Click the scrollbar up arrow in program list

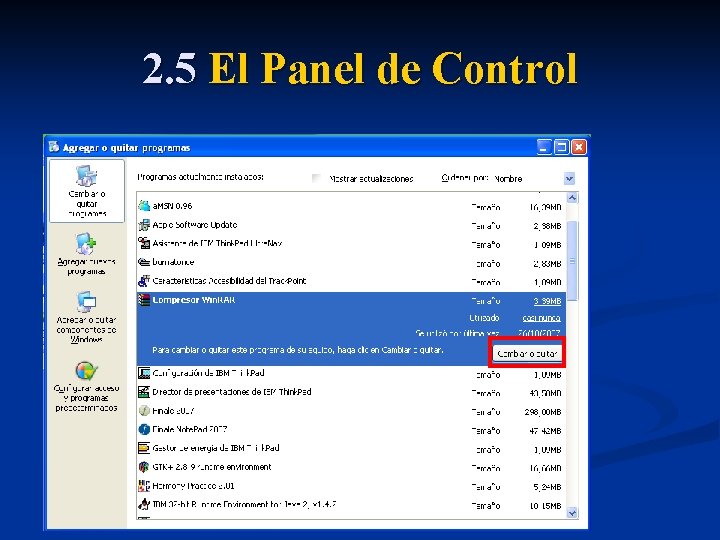pyautogui.click(x=572, y=198)
